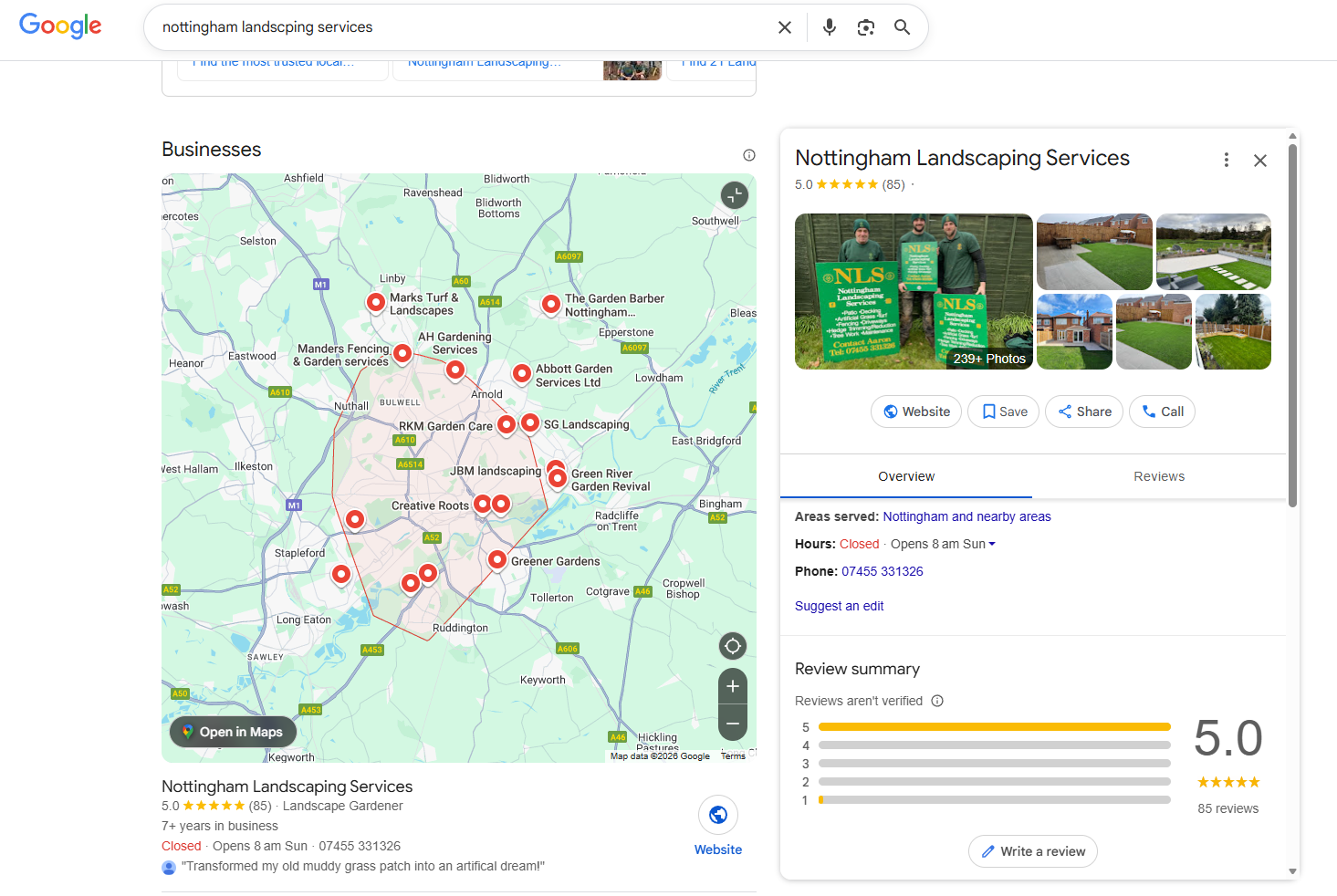
Task: Click Open in Maps button
Action: point(233,732)
